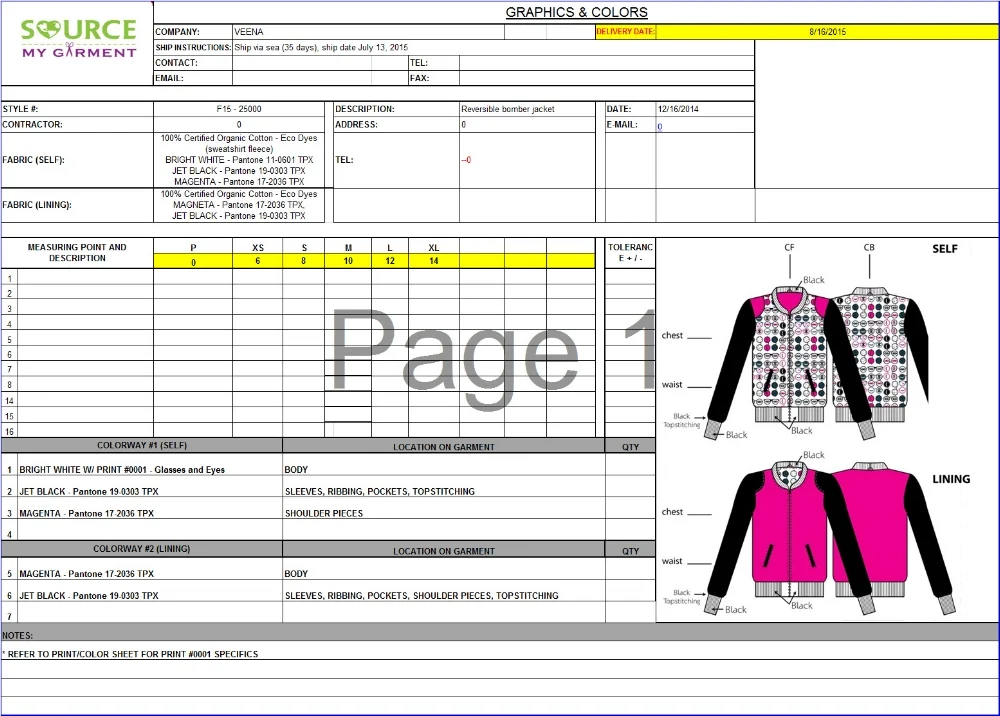Click the QTY header in colorway #1 section

630,446
